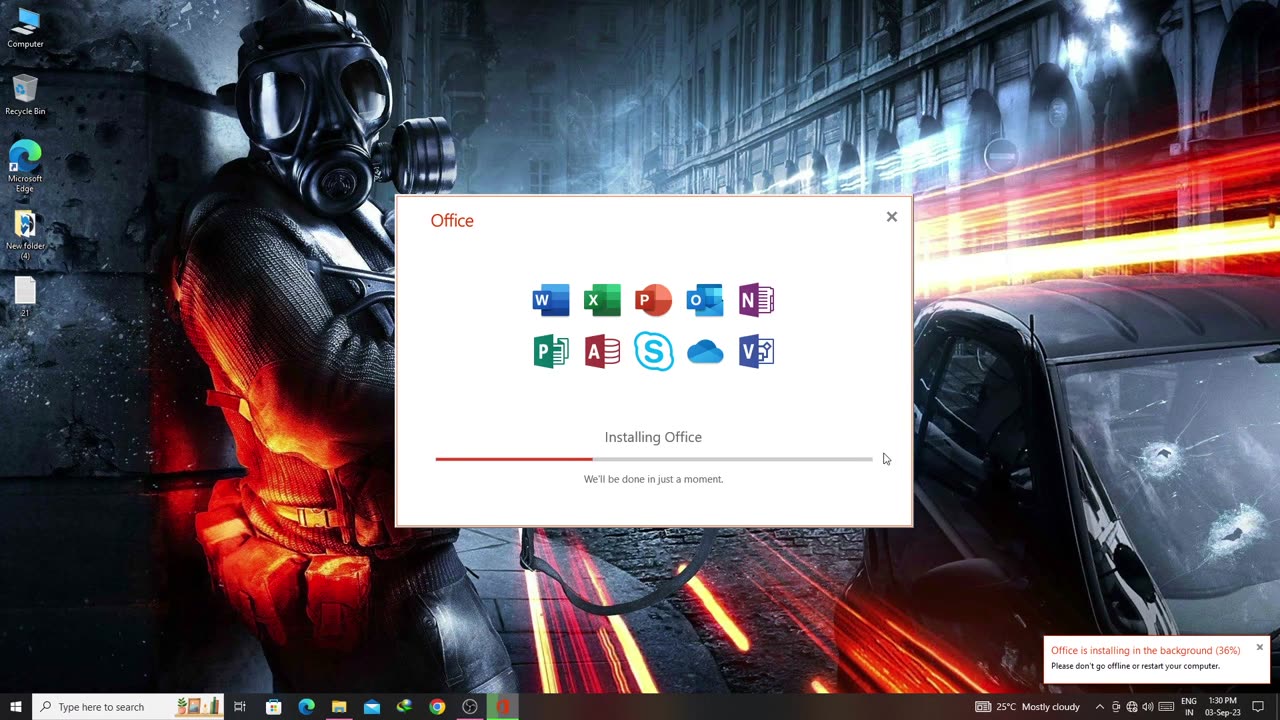Click the Office title in the installer
The height and width of the screenshot is (720, 1280).
tap(452, 221)
